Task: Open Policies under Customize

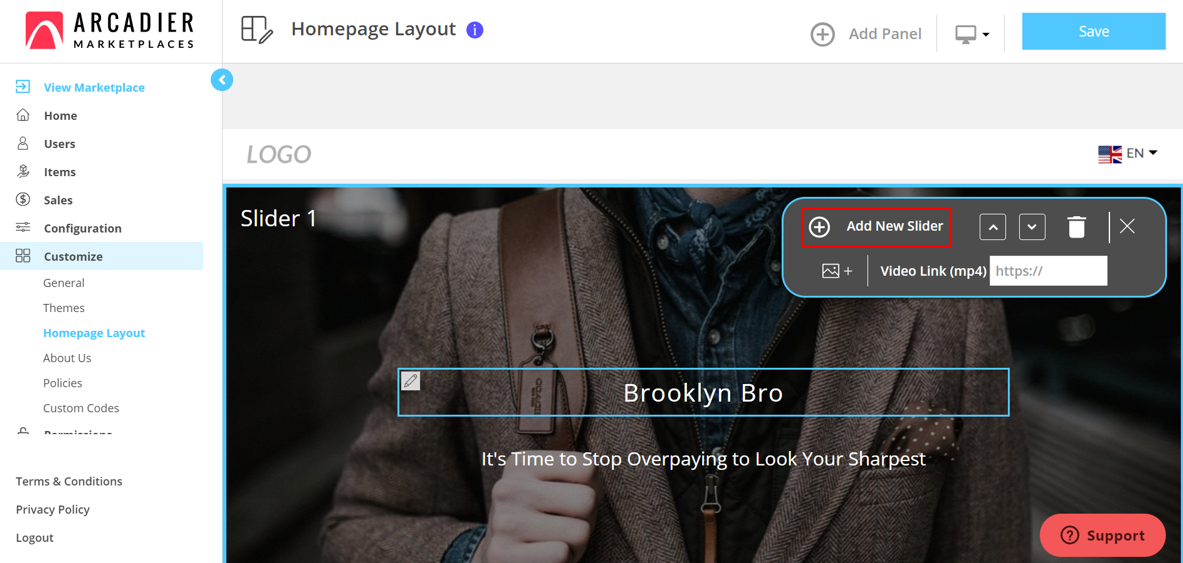Action: pyautogui.click(x=63, y=383)
